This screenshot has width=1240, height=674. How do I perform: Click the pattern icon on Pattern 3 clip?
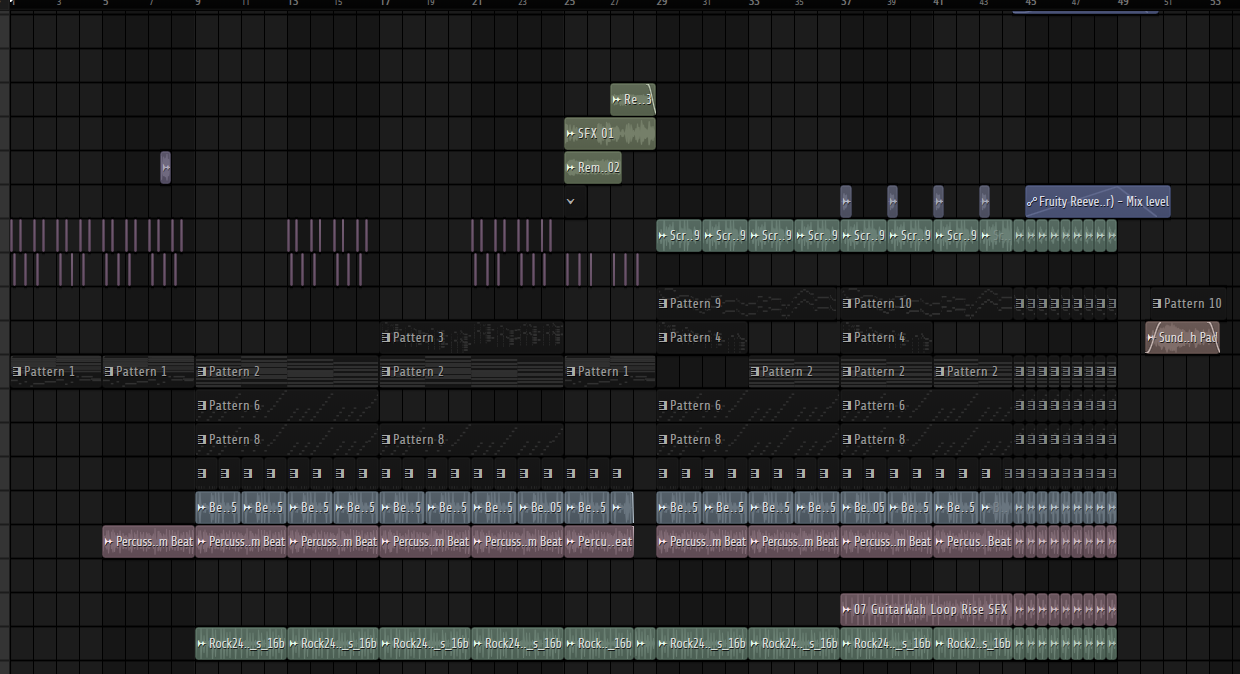(386, 337)
